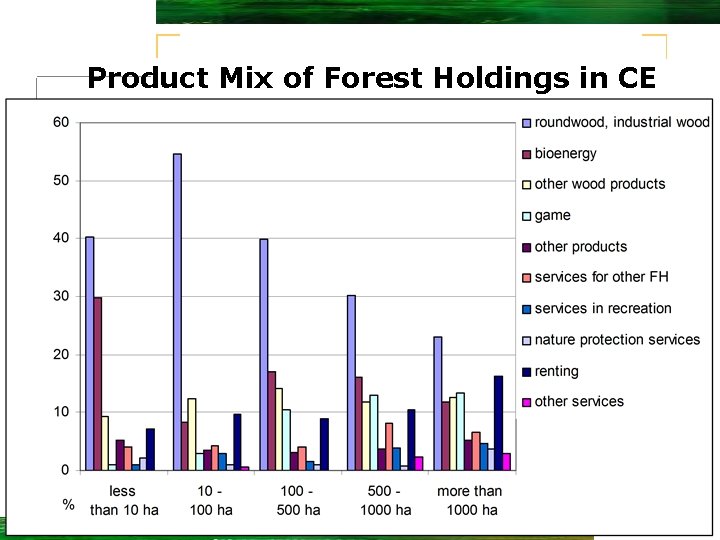Screen dimensions: 720x540
Task: Click the 'more than 1000 ha' axis label
Action: click(470, 501)
